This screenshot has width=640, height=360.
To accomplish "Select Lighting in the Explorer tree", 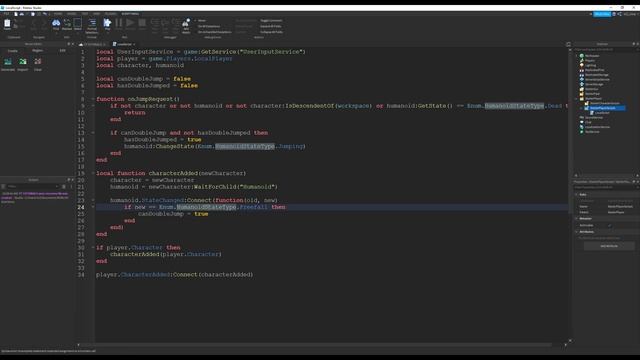I will [590, 65].
